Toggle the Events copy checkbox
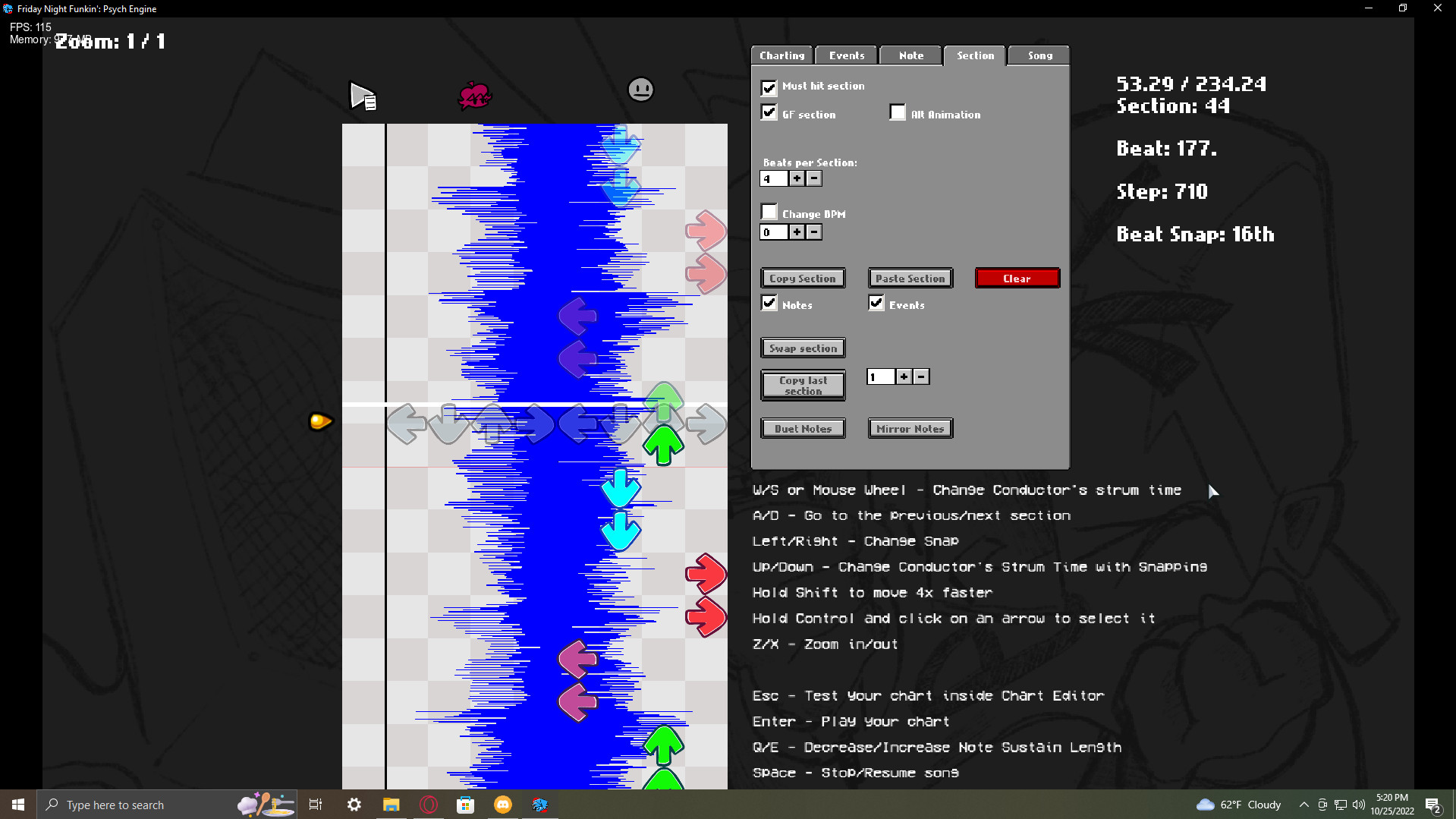The width and height of the screenshot is (1456, 819). pyautogui.click(x=876, y=304)
